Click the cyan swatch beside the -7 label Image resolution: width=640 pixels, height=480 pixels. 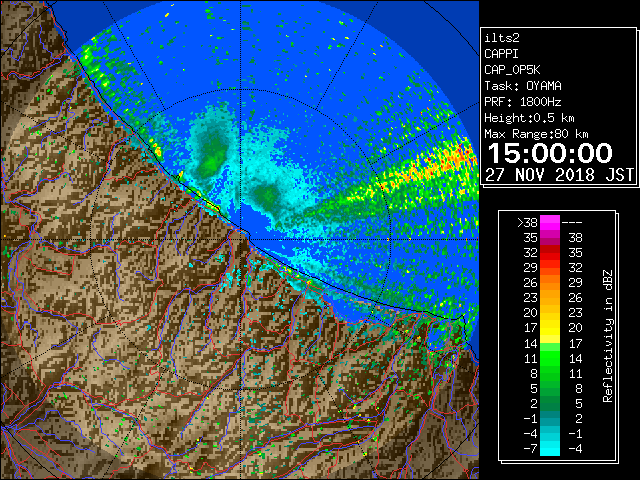click(x=550, y=448)
